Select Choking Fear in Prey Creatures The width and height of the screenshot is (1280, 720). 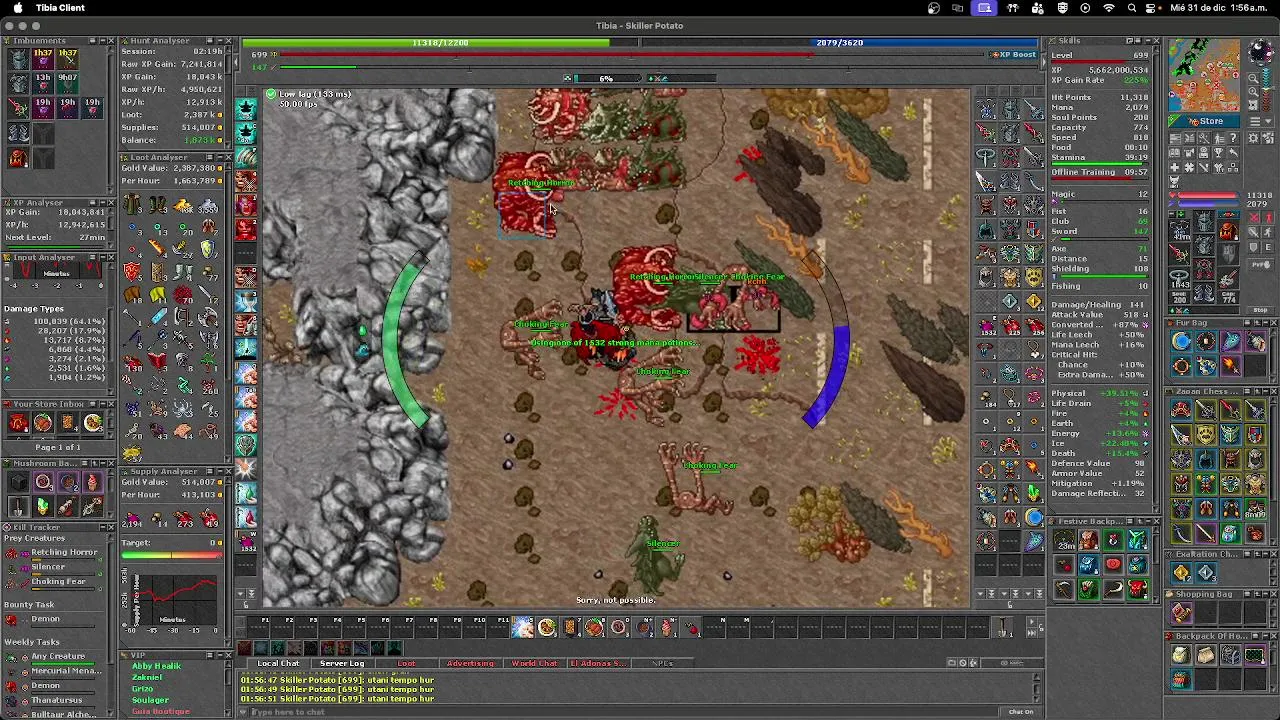tap(58, 581)
